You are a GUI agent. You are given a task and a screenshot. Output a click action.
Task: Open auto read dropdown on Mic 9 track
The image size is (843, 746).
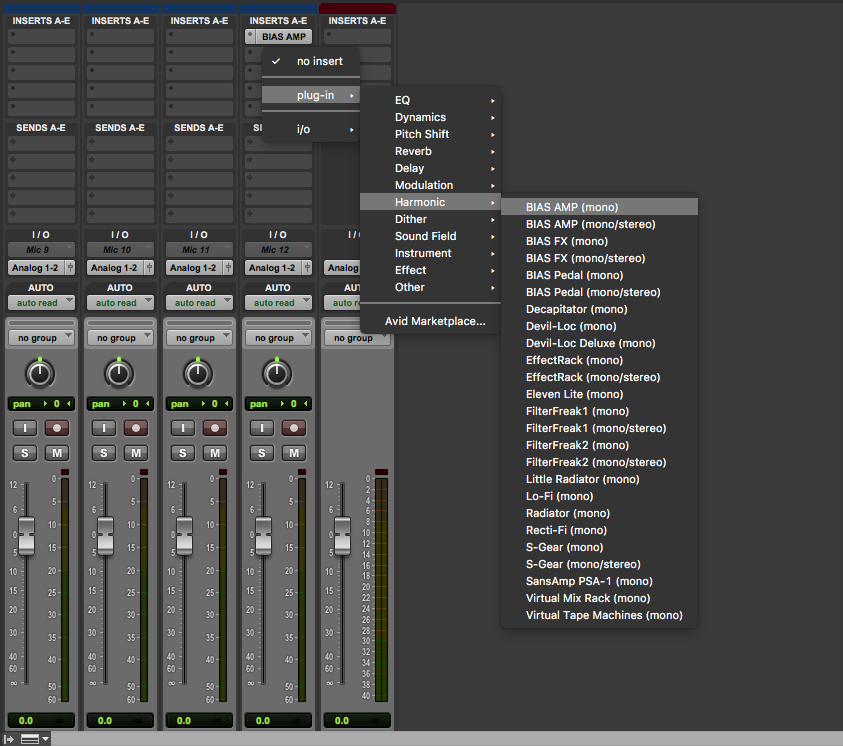(41, 303)
